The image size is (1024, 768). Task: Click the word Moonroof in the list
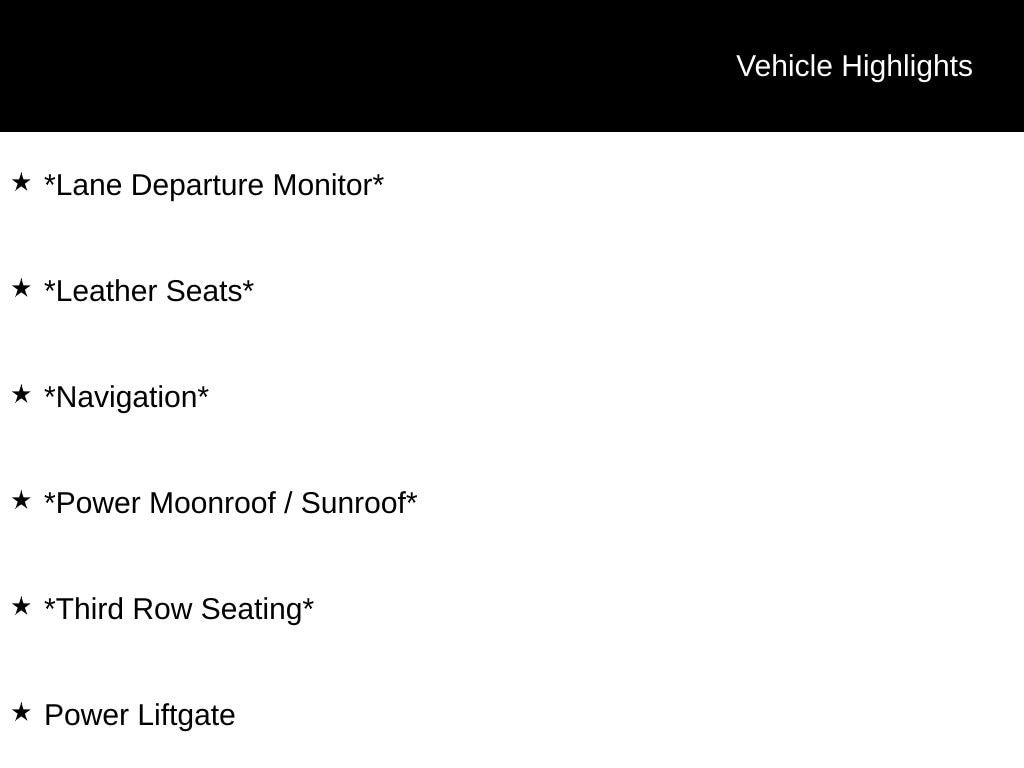coord(213,503)
